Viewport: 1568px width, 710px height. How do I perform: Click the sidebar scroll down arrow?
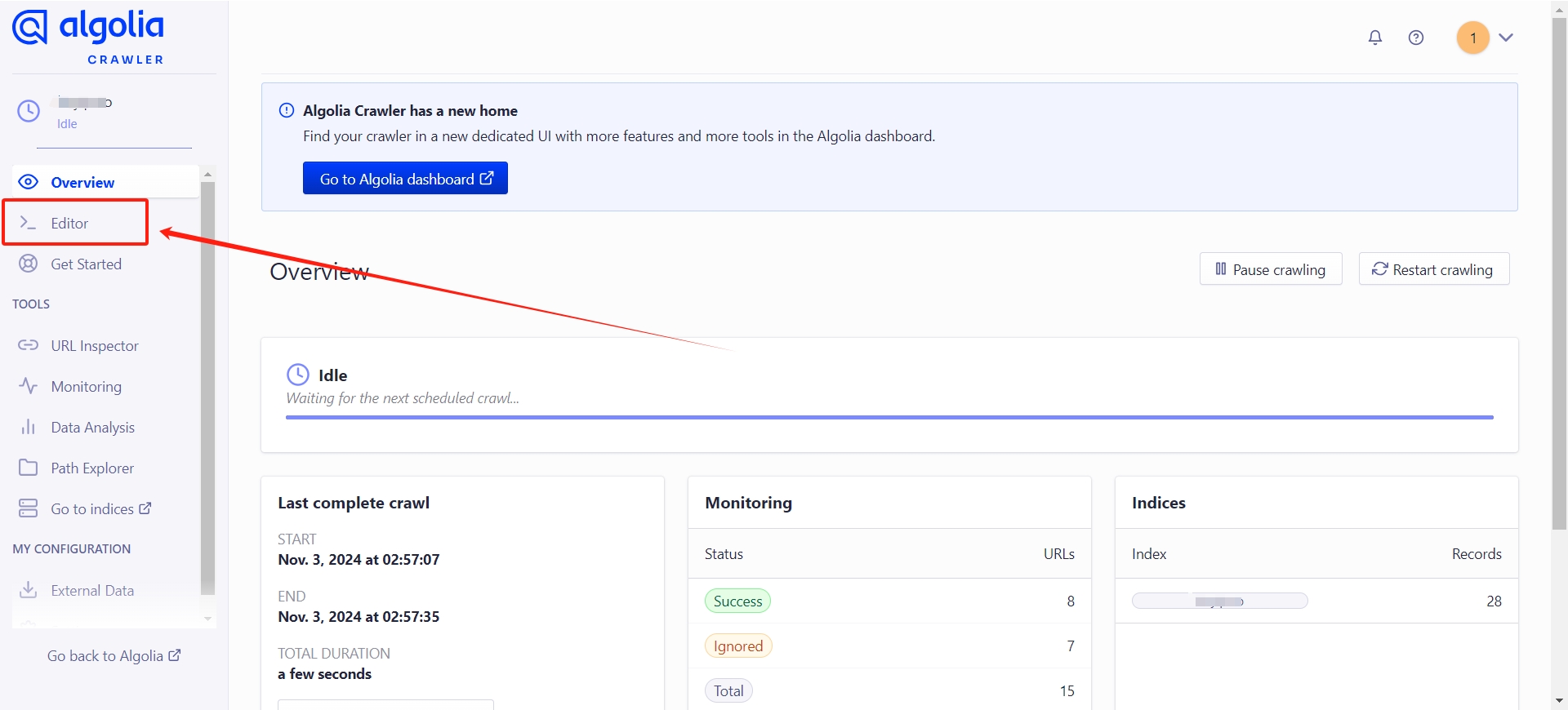pos(207,619)
